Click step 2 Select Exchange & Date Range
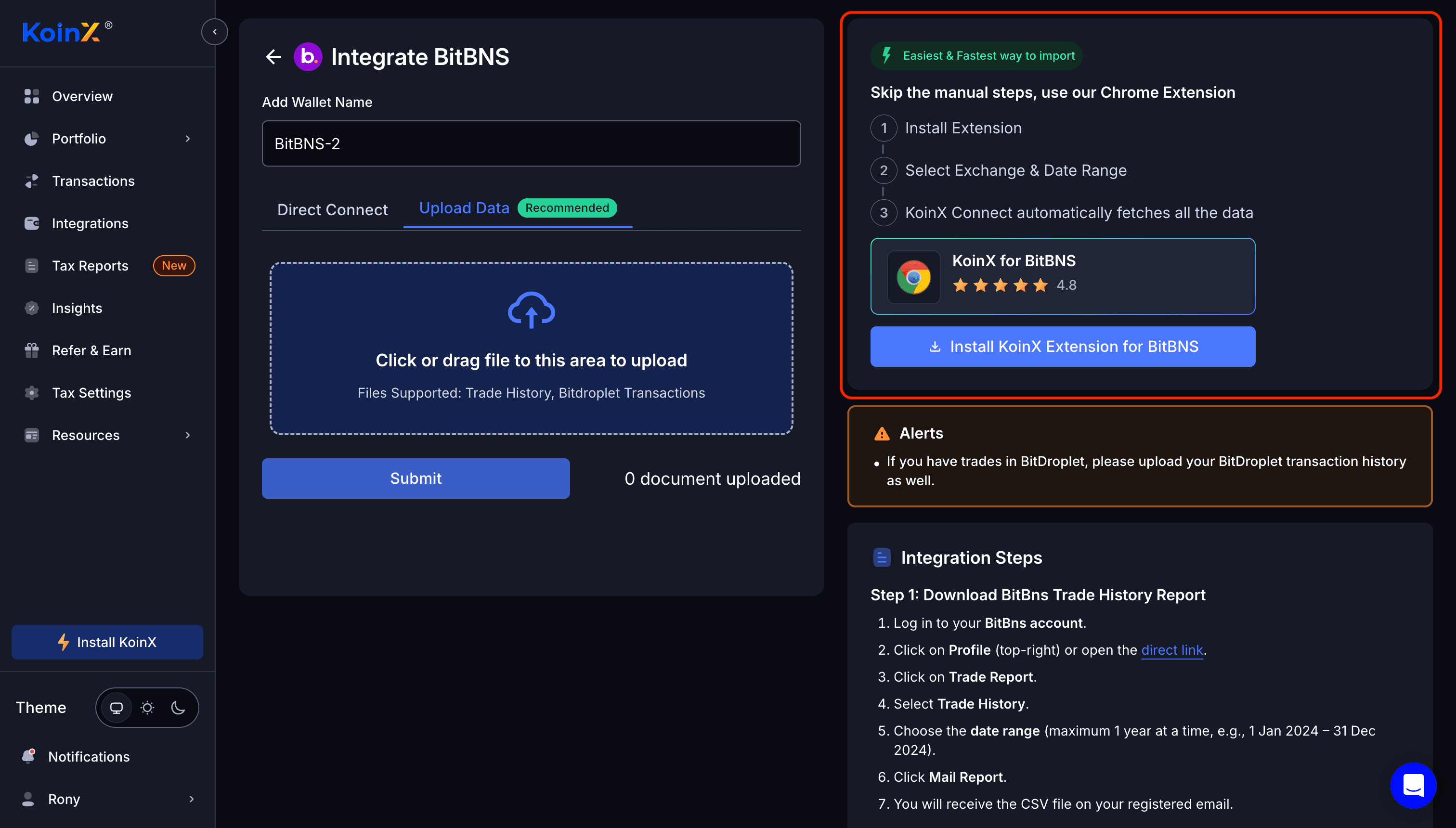This screenshot has height=828, width=1456. coord(1016,170)
